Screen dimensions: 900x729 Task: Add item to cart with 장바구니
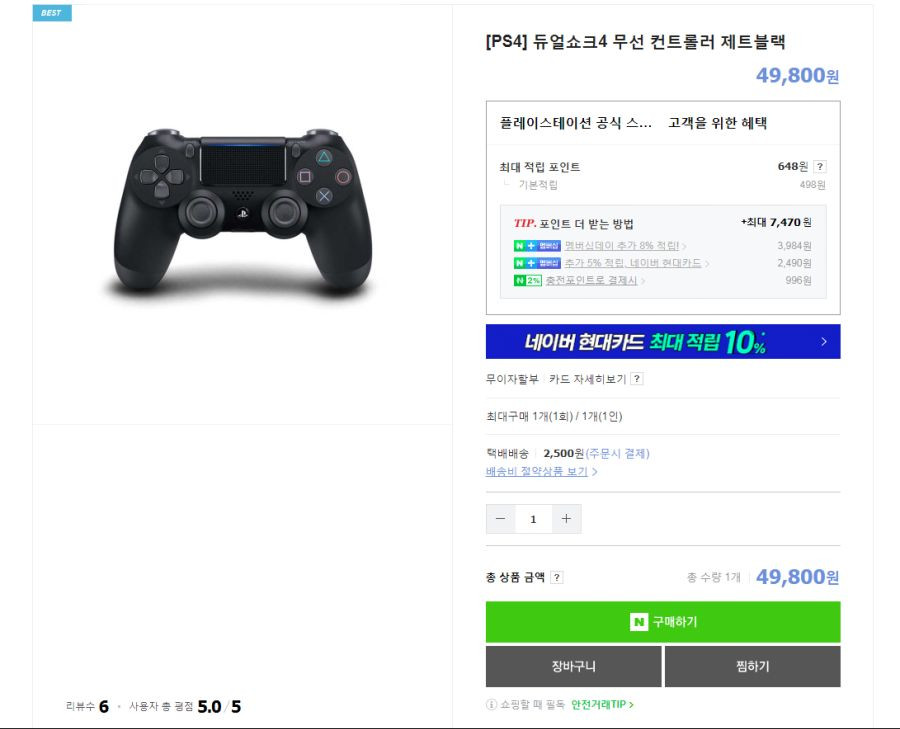click(573, 666)
